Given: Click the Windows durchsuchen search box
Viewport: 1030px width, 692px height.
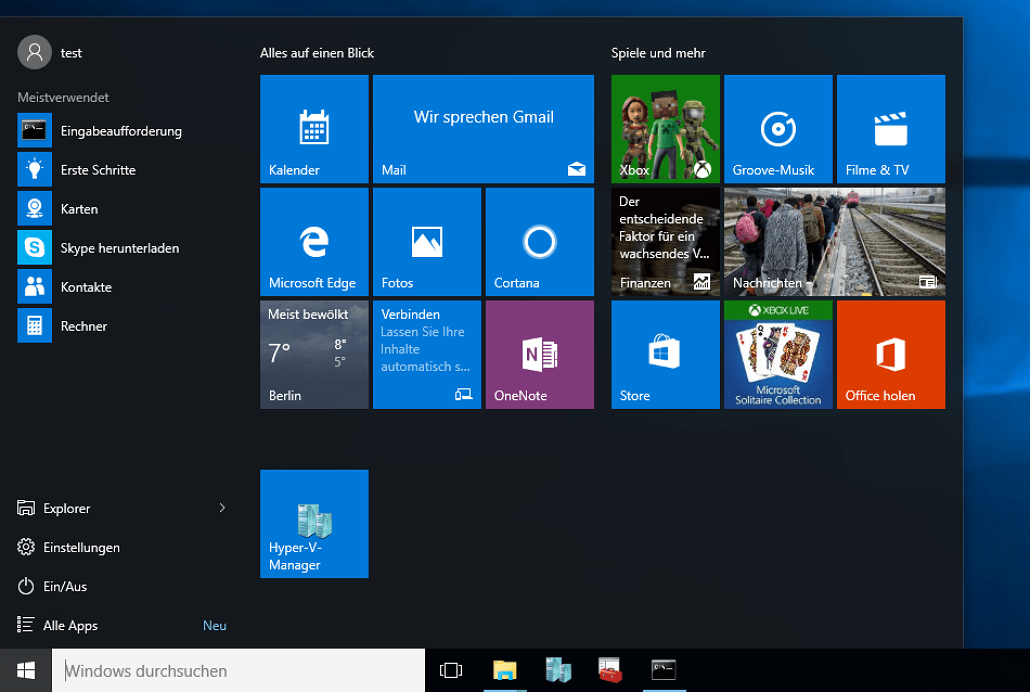Looking at the screenshot, I should 240,671.
